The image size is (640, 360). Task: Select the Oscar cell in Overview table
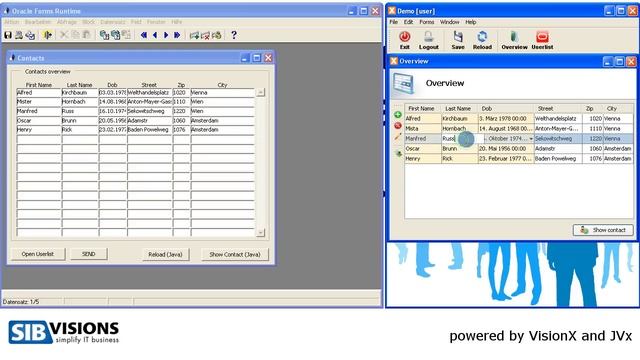[423, 149]
